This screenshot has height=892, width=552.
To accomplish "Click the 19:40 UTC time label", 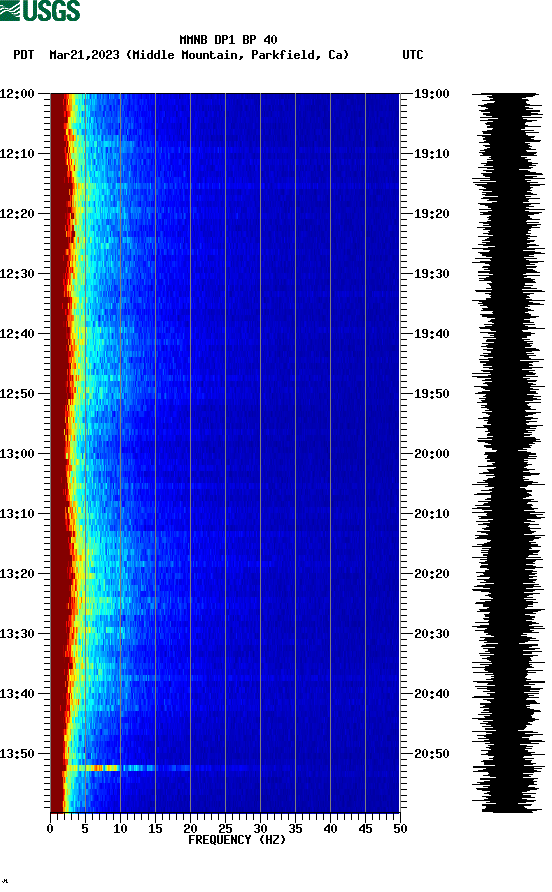I will point(431,334).
